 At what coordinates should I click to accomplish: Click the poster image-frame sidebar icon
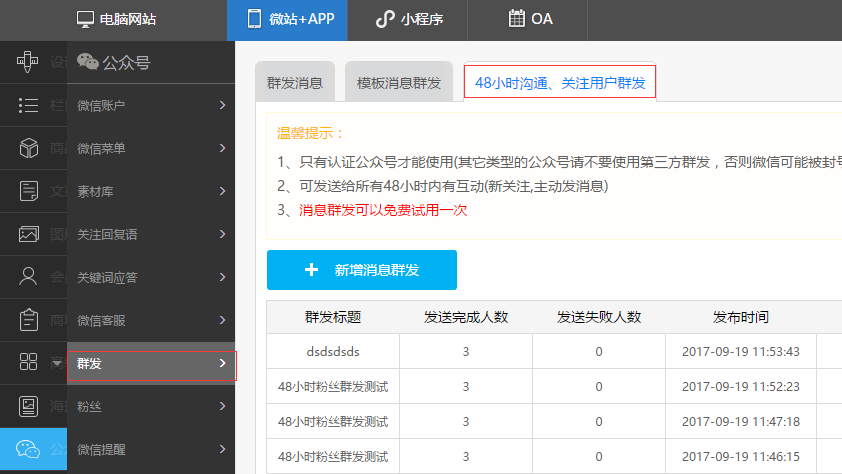(x=28, y=406)
